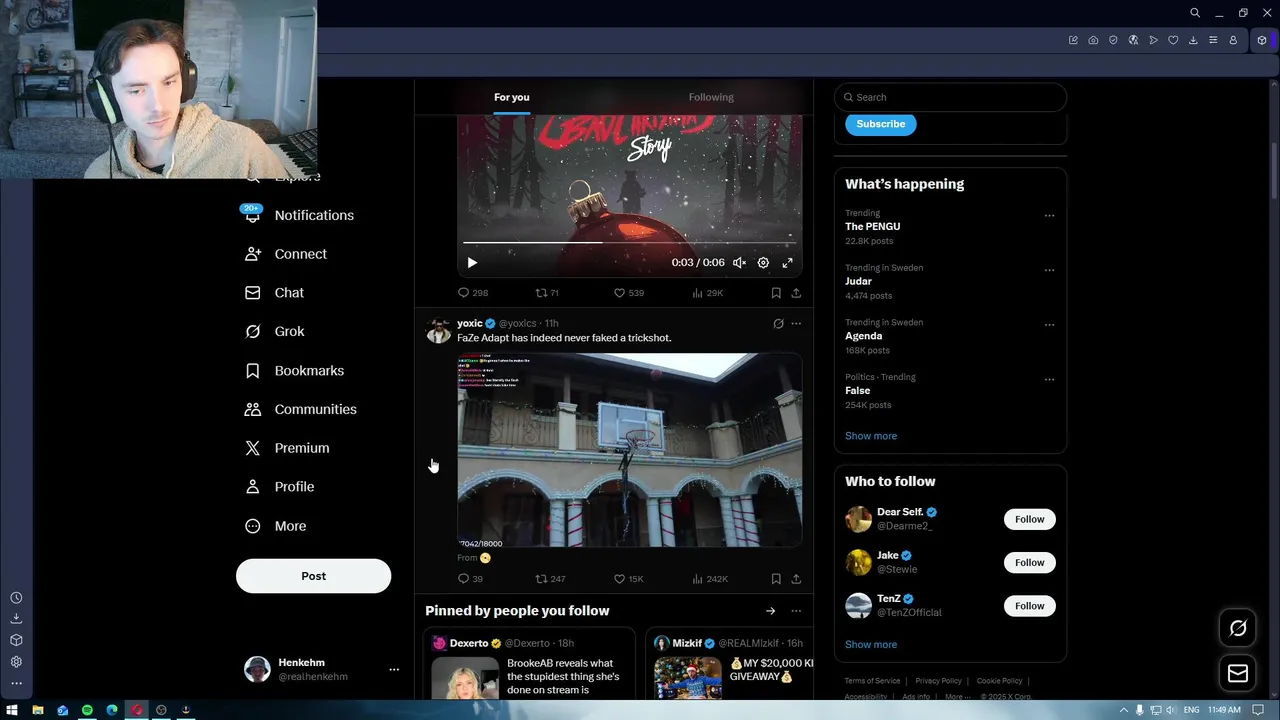
Task: Open Connect in the X sidebar
Action: tap(286, 254)
